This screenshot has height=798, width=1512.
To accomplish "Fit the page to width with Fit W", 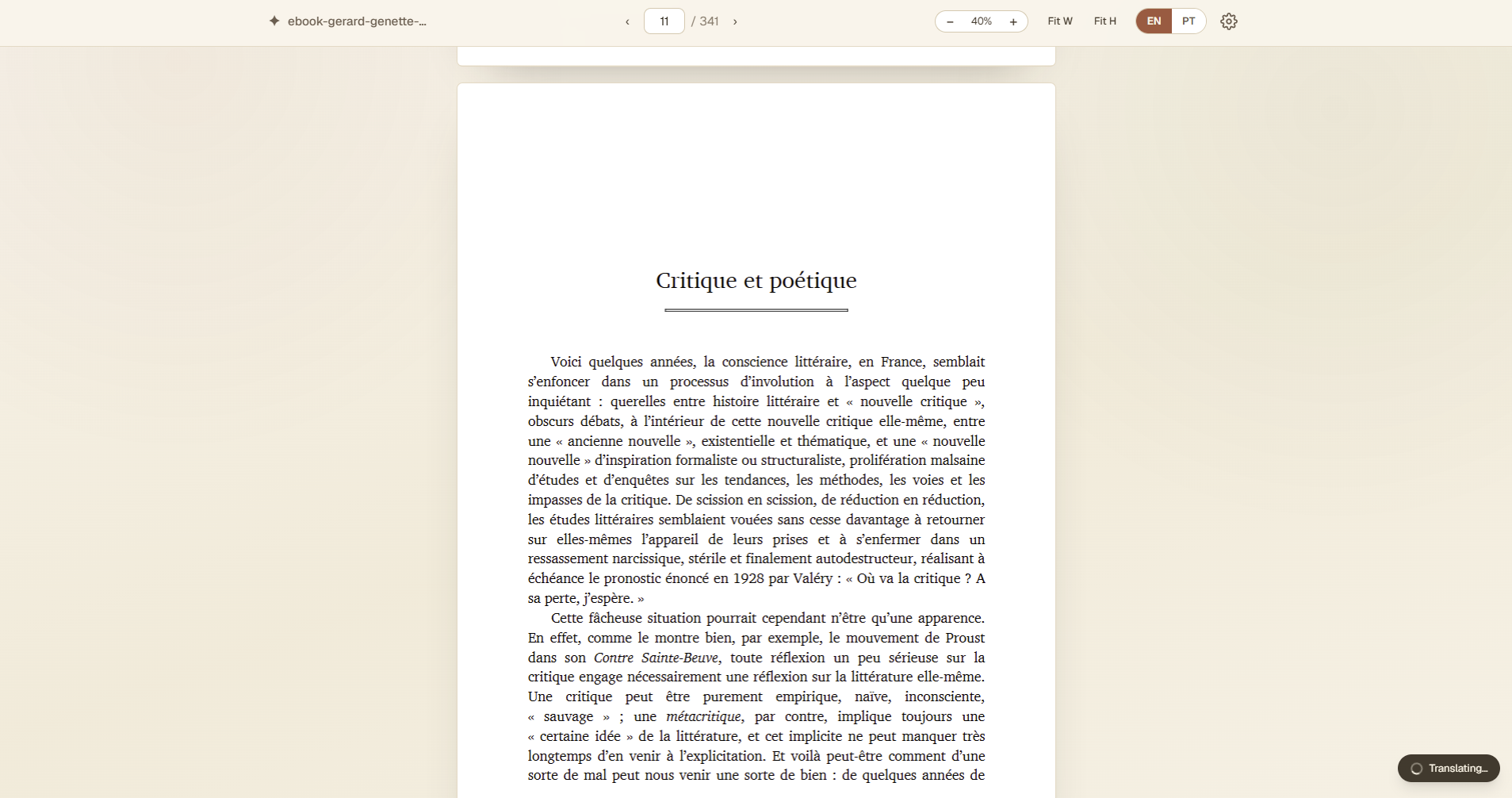I will [x=1060, y=21].
